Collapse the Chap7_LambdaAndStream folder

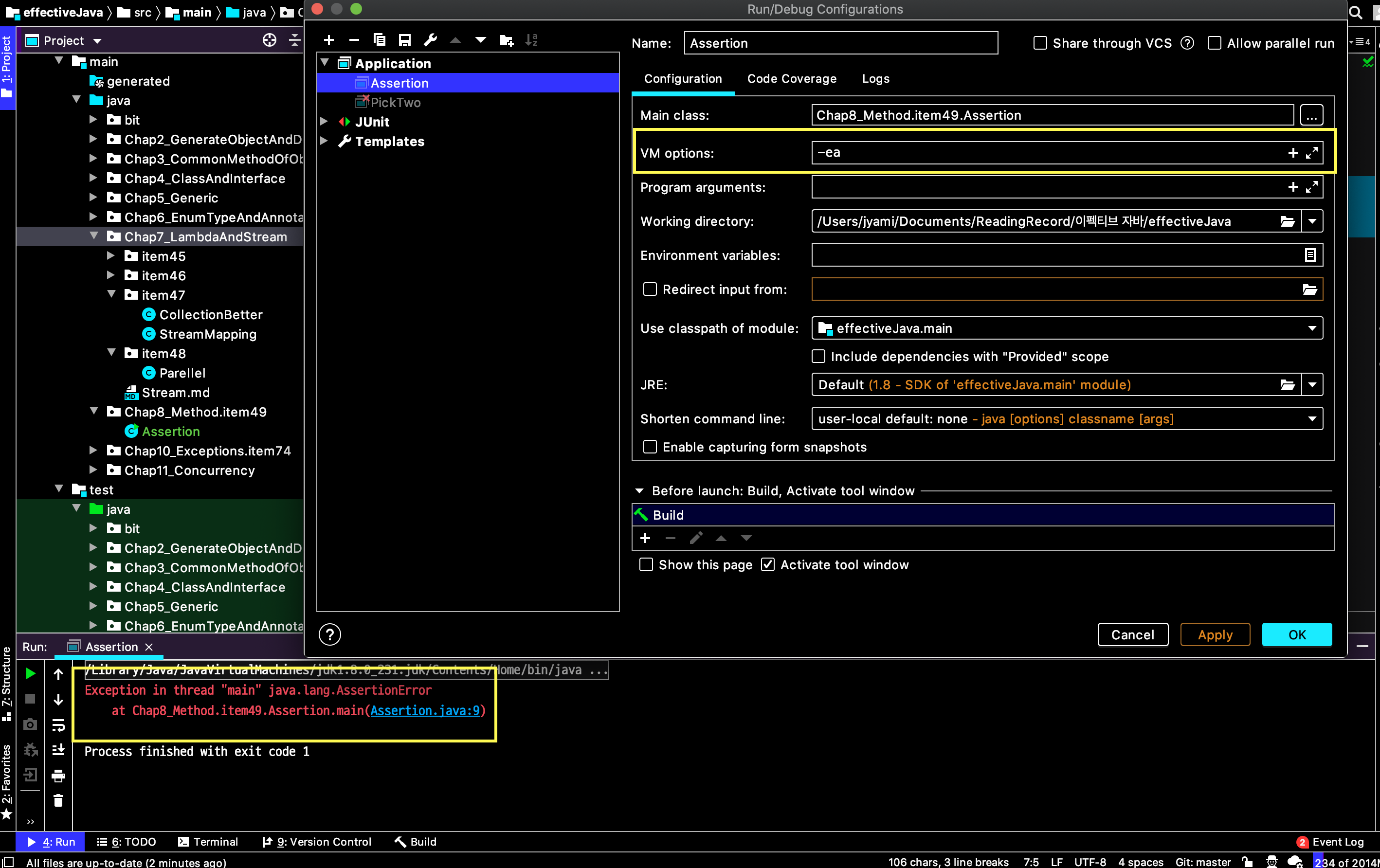click(x=94, y=236)
